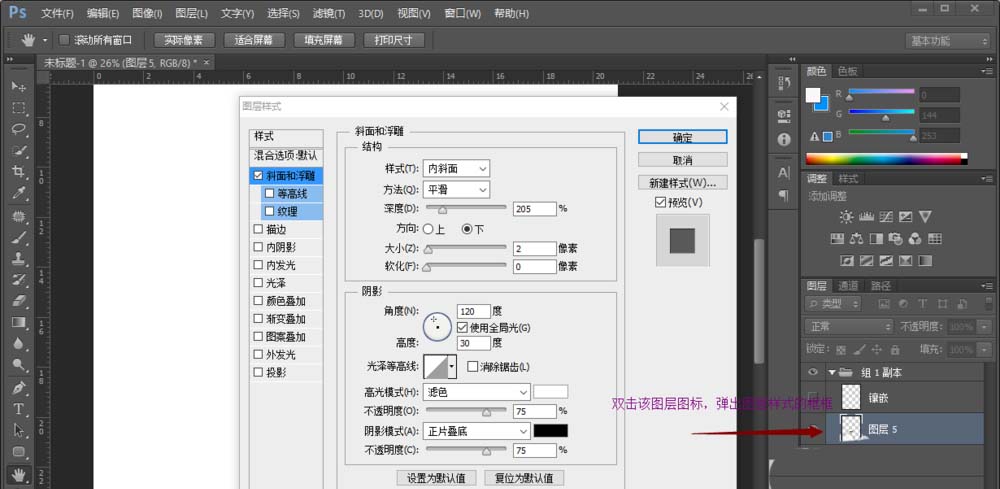
Task: Select the Eyedropper tool
Action: coord(18,194)
